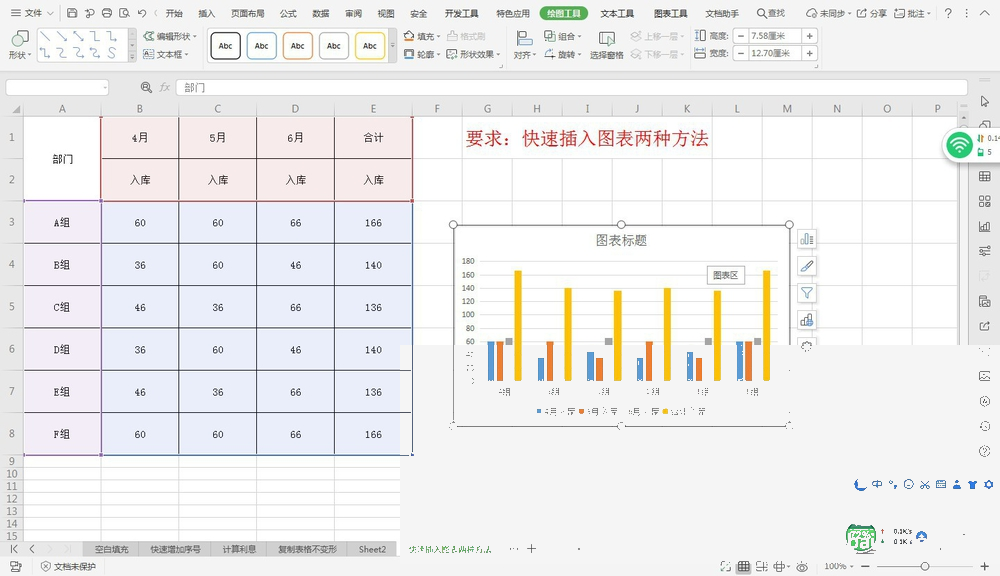Screen dimensions: 1000x576
Task: Select the straight line shape
Action: point(45,36)
